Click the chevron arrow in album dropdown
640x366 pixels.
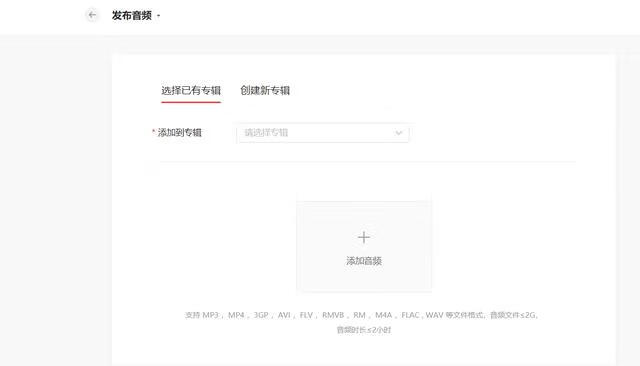click(398, 133)
